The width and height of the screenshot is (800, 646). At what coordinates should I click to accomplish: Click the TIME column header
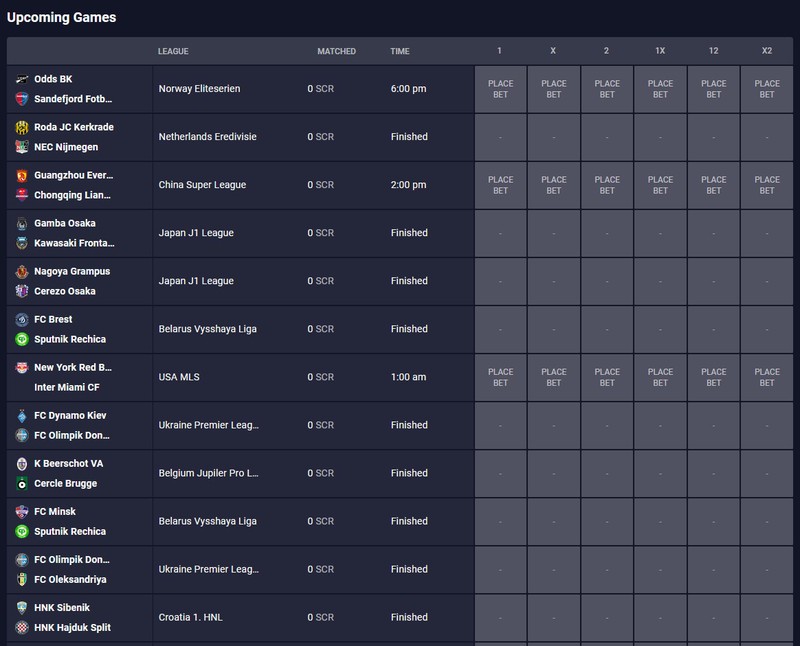click(400, 51)
